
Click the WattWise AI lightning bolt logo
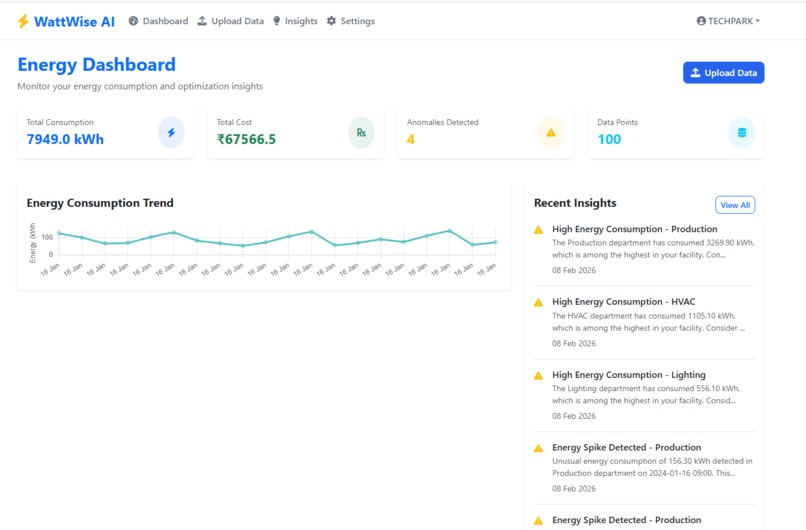23,21
